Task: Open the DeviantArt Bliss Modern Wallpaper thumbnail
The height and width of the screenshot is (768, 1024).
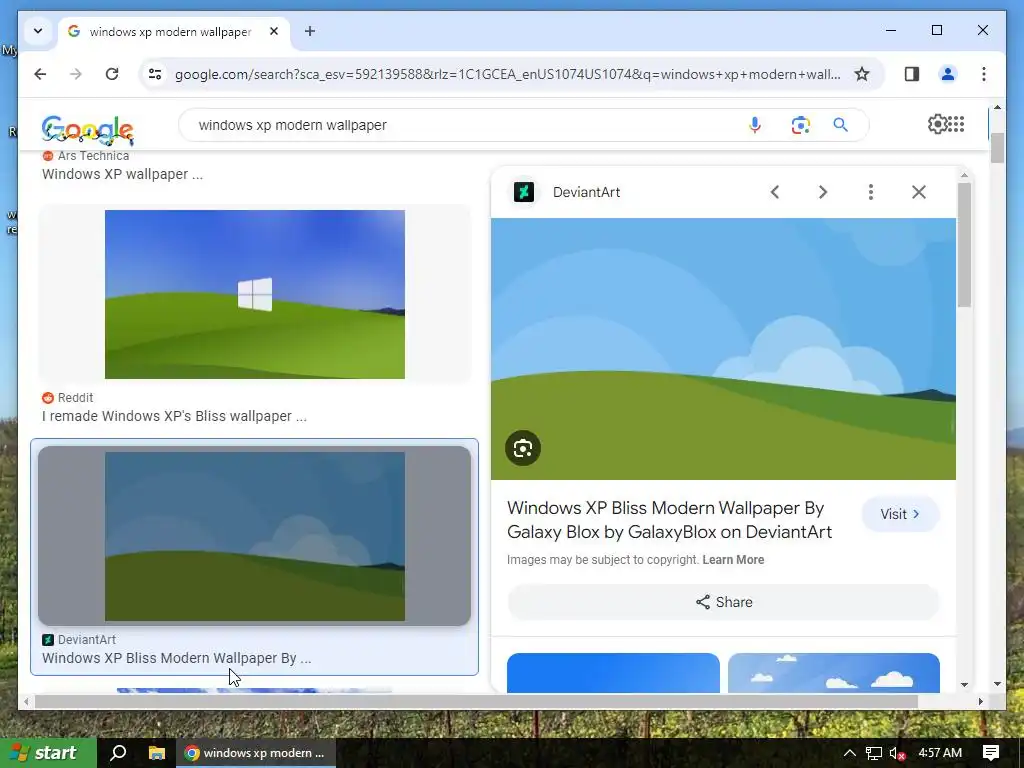Action: (255, 536)
